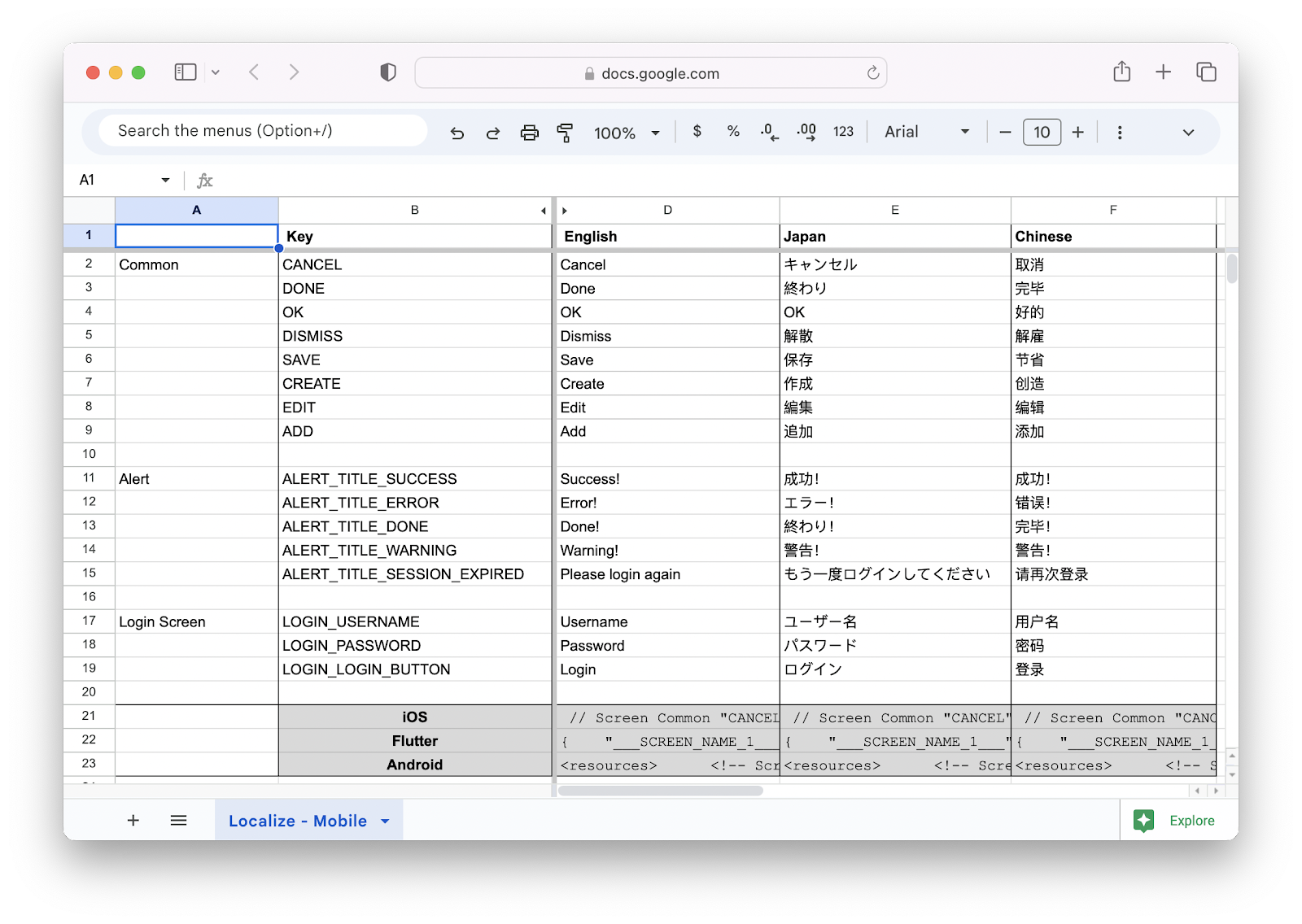Click the Safari Share icon
This screenshot has width=1302, height=924.
[x=1122, y=72]
